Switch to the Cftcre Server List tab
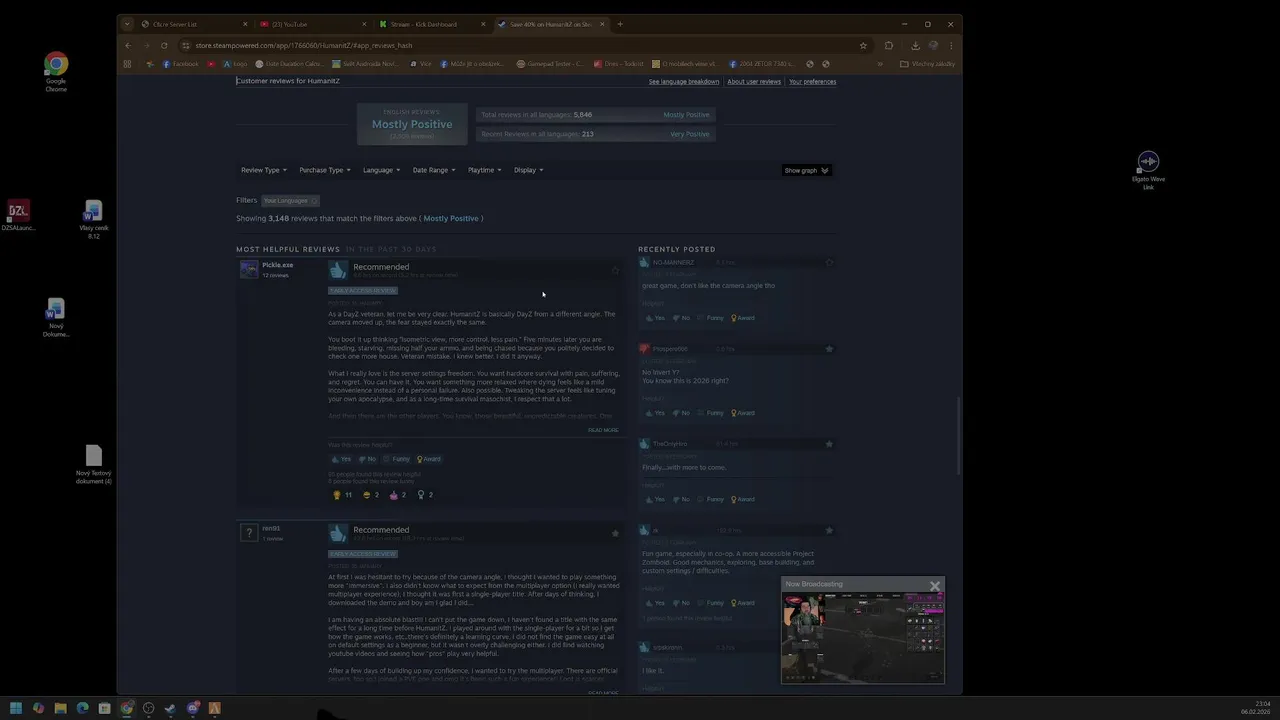Viewport: 1280px width, 720px height. (195, 24)
